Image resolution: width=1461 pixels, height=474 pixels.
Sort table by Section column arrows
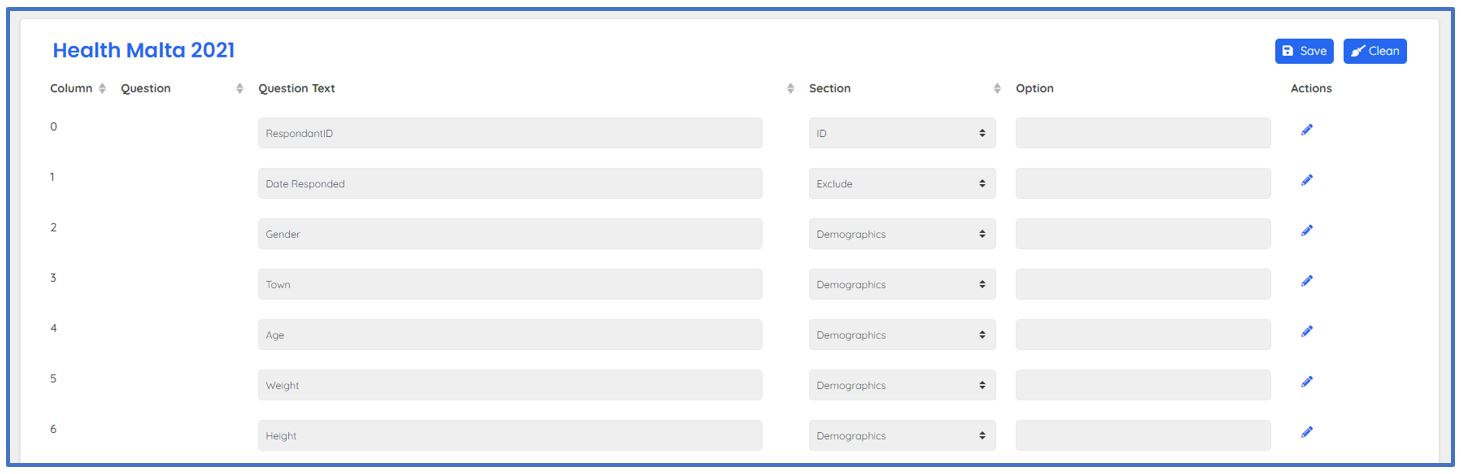997,89
